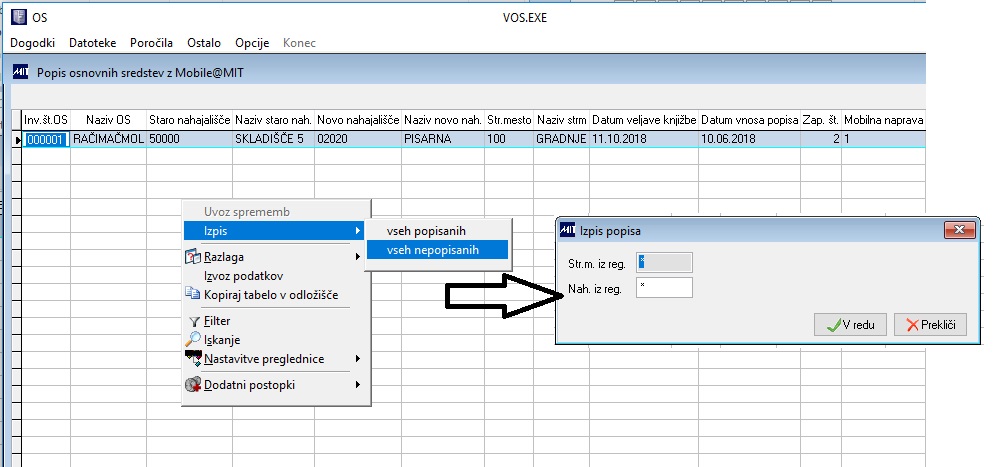This screenshot has height=467, width=993.
Task: Click the Razlaga help icon in context menu
Action: (x=193, y=257)
